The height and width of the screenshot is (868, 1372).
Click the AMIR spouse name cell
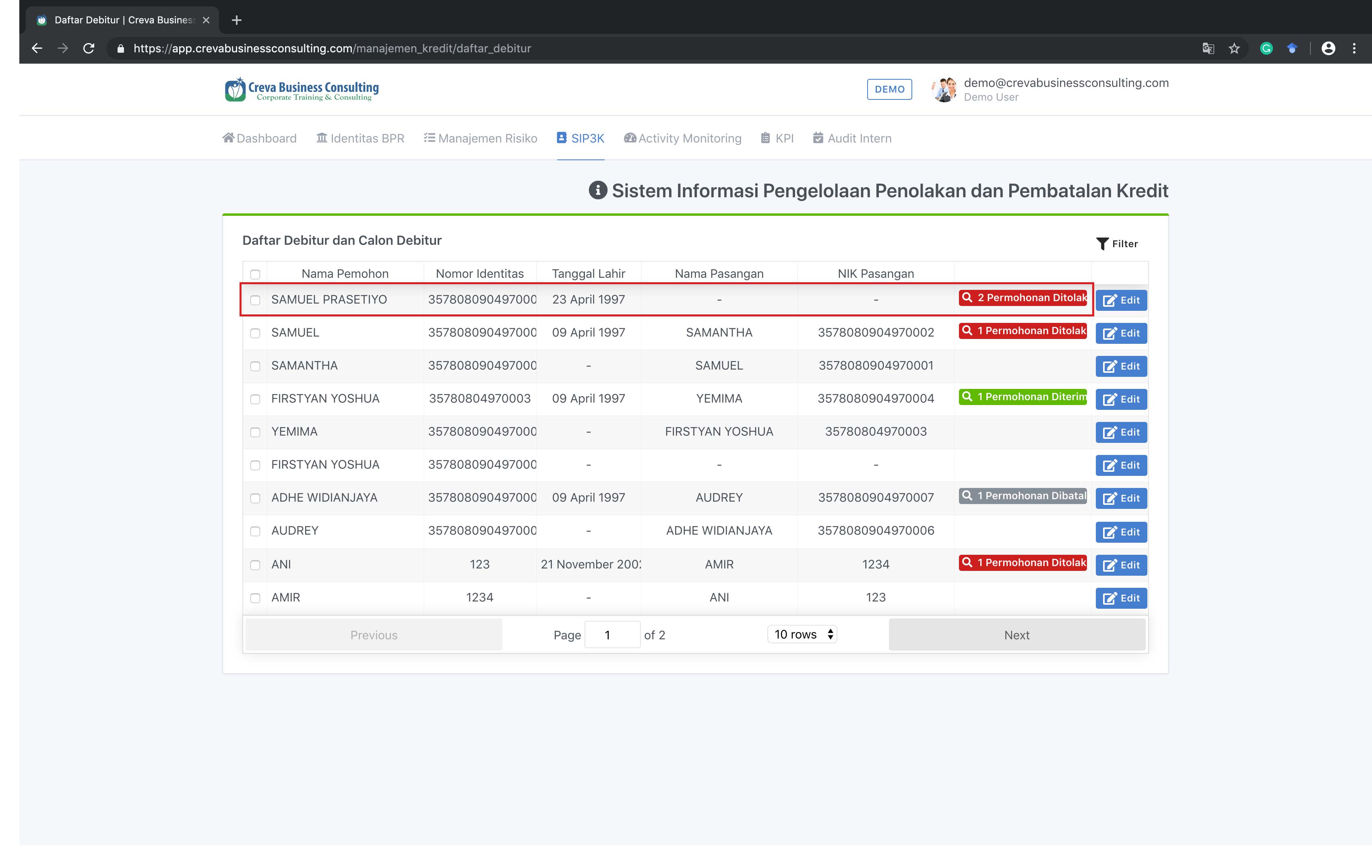719,564
